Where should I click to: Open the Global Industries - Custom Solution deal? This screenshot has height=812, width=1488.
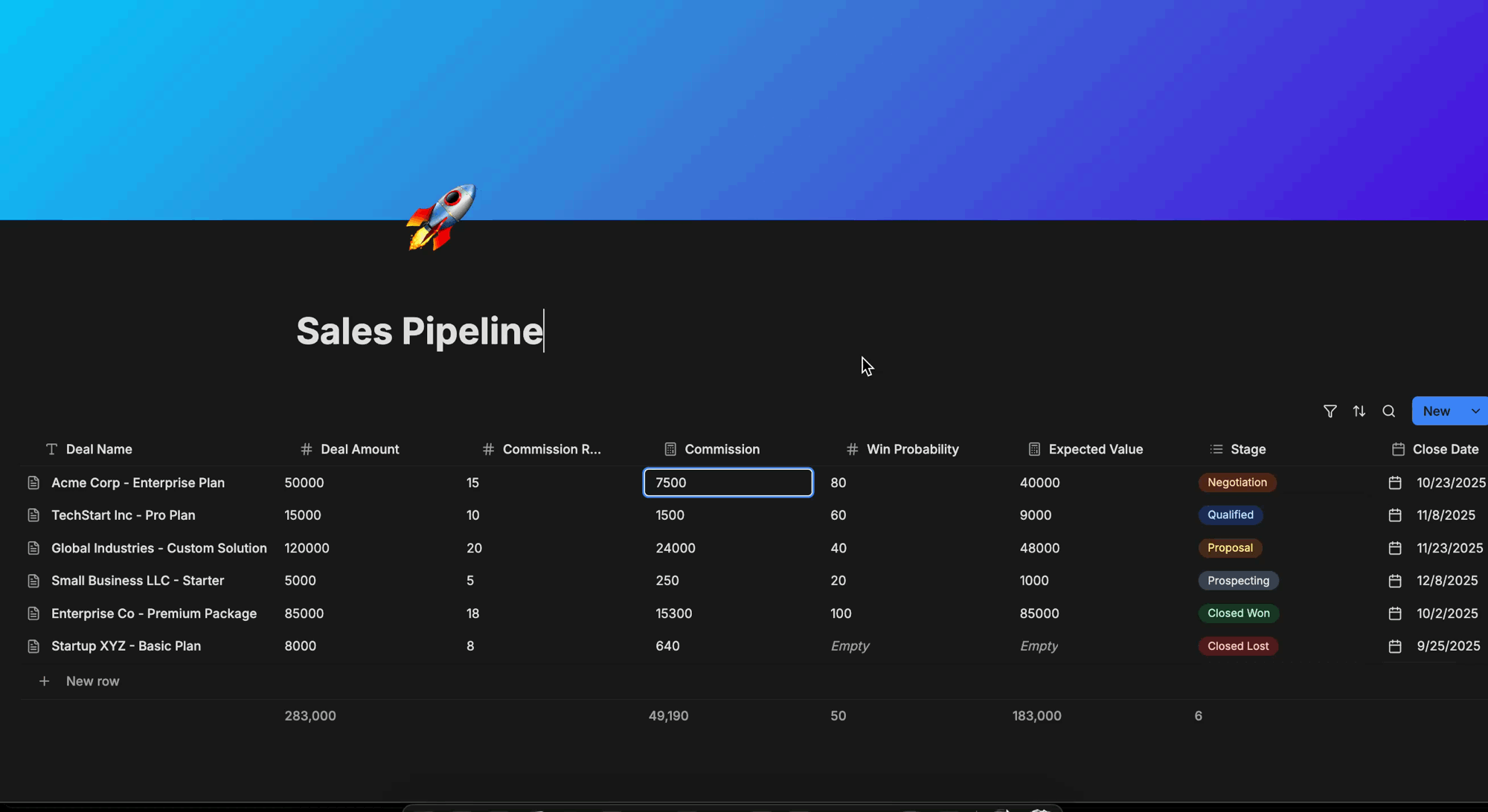point(158,548)
